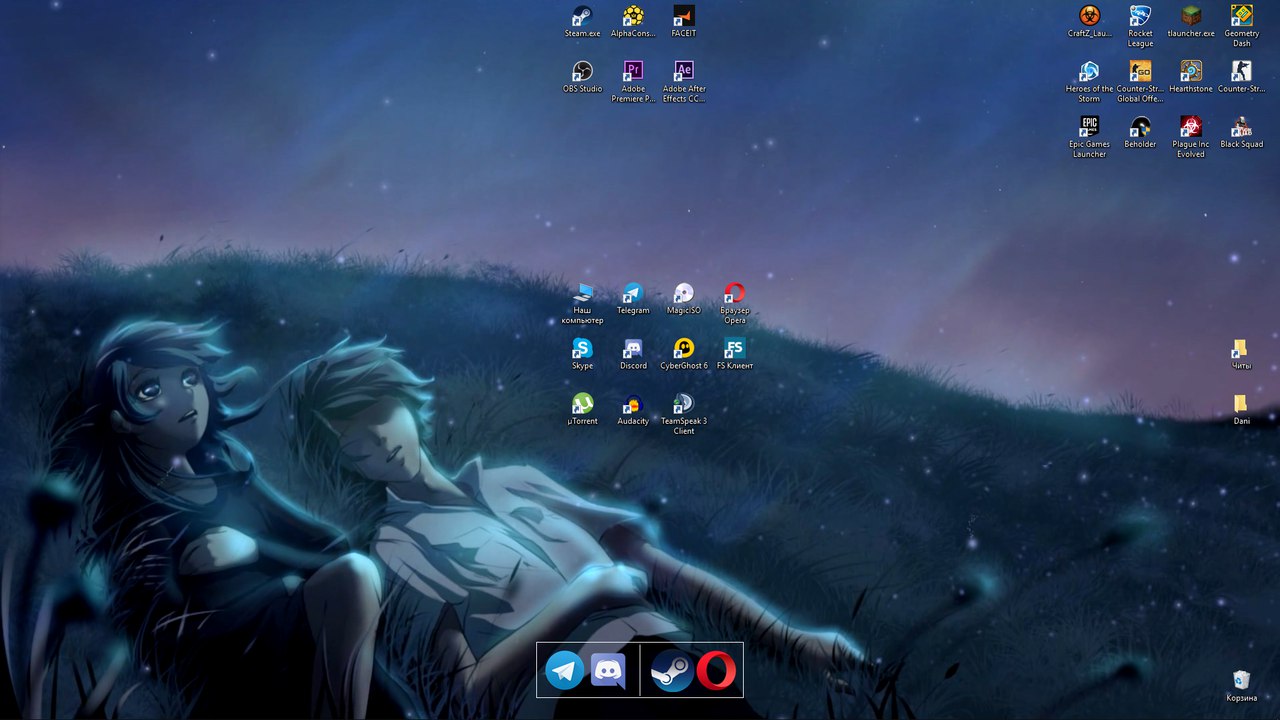Image resolution: width=1280 pixels, height=720 pixels.
Task: Open the µTorrent desktop shortcut
Action: pos(582,409)
